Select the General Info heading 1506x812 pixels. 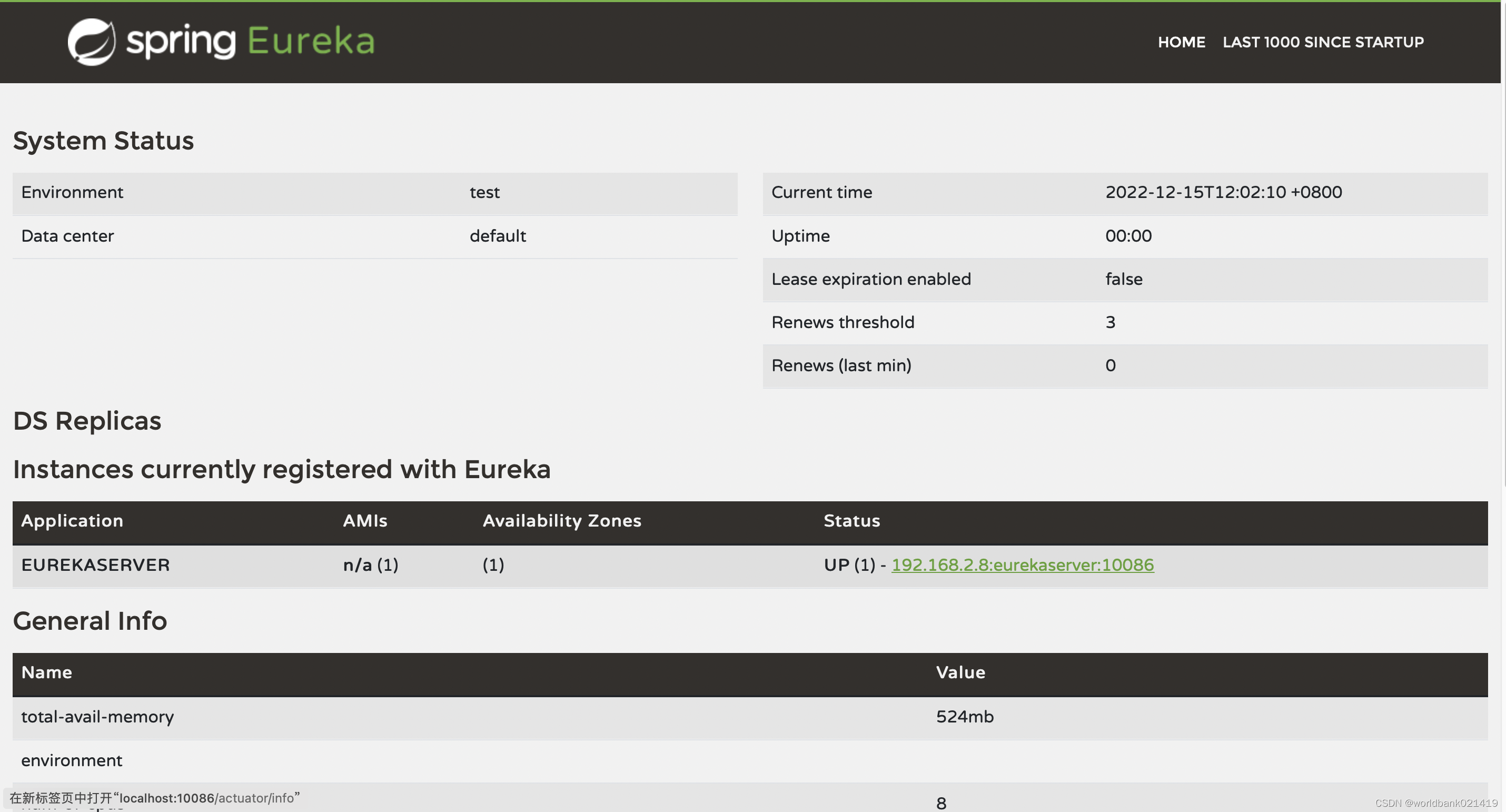click(90, 621)
